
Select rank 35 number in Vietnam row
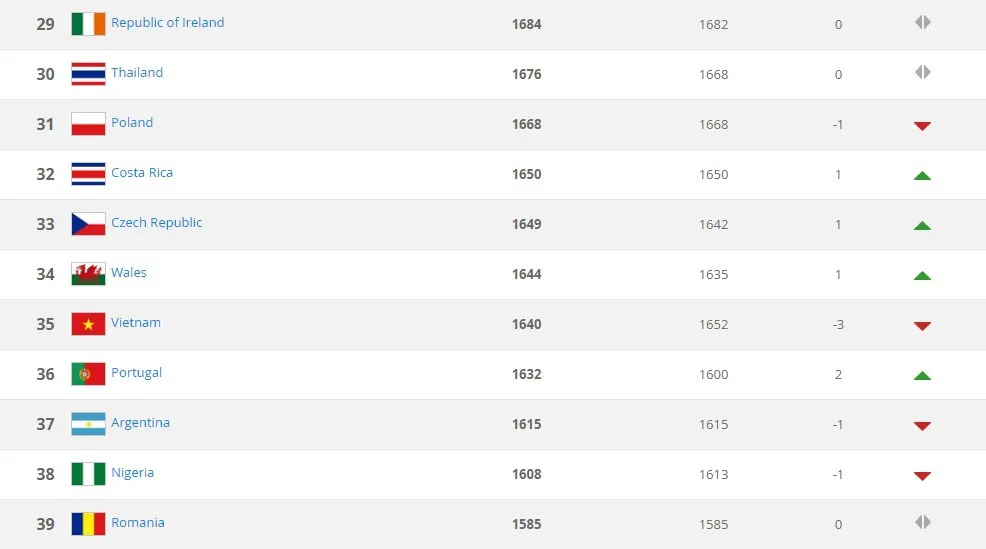tap(45, 324)
